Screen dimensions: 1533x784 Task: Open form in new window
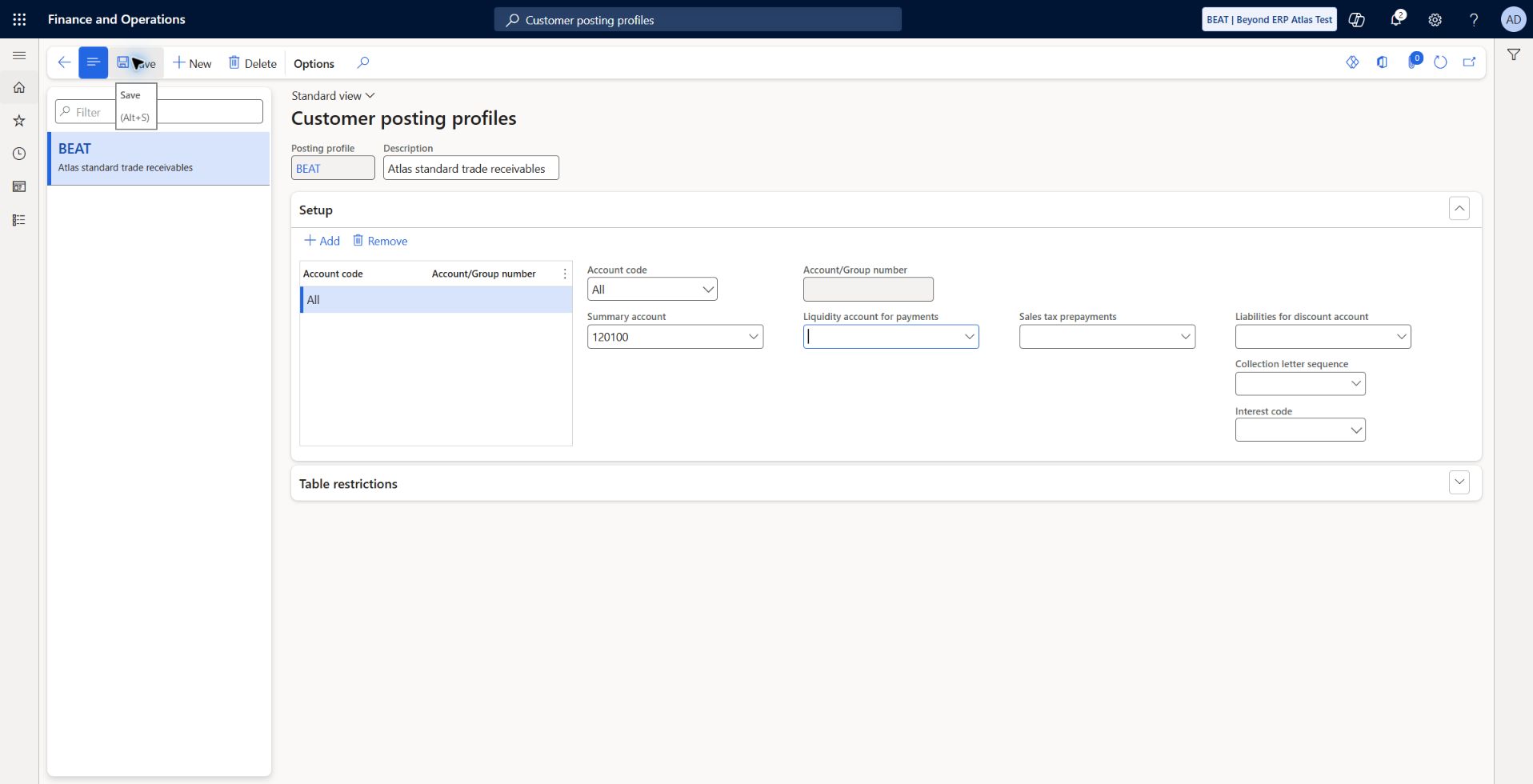(1469, 62)
